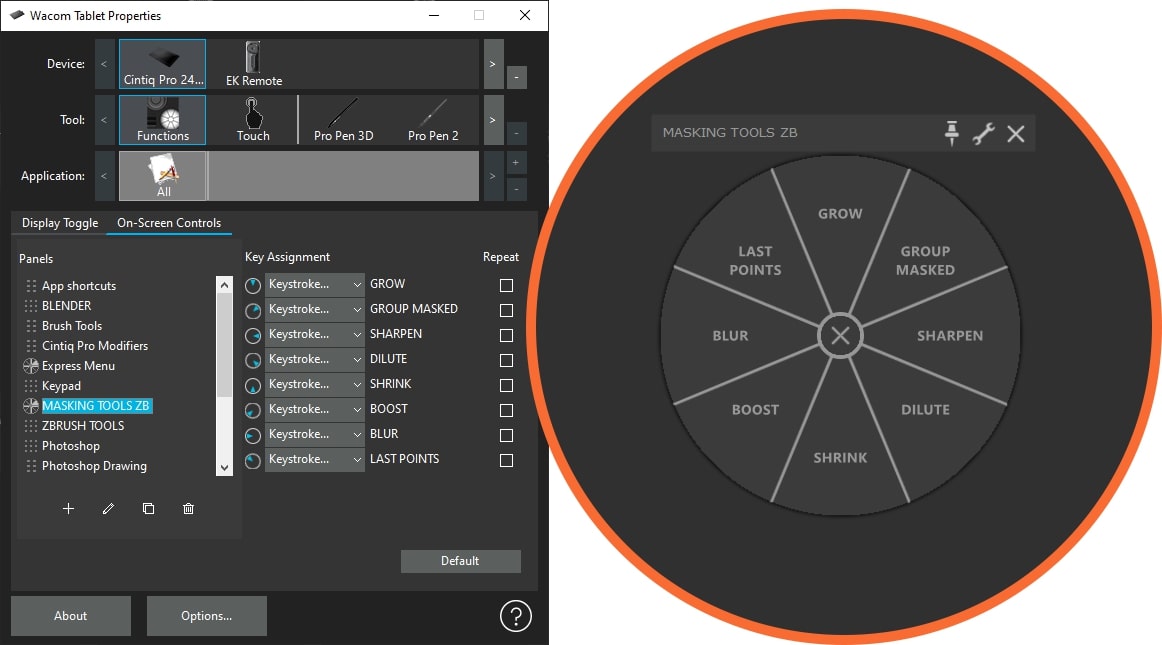
Task: Select the Photoshop Drawing panel
Action: coord(94,466)
